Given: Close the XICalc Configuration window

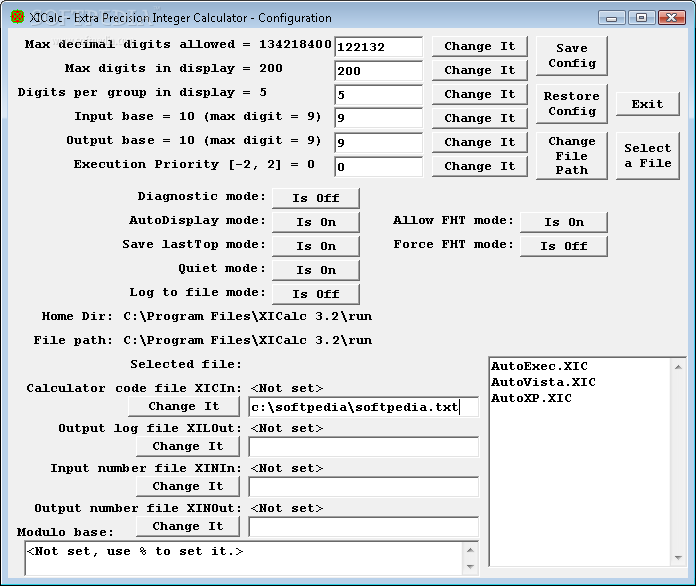Looking at the screenshot, I should click(x=672, y=18).
